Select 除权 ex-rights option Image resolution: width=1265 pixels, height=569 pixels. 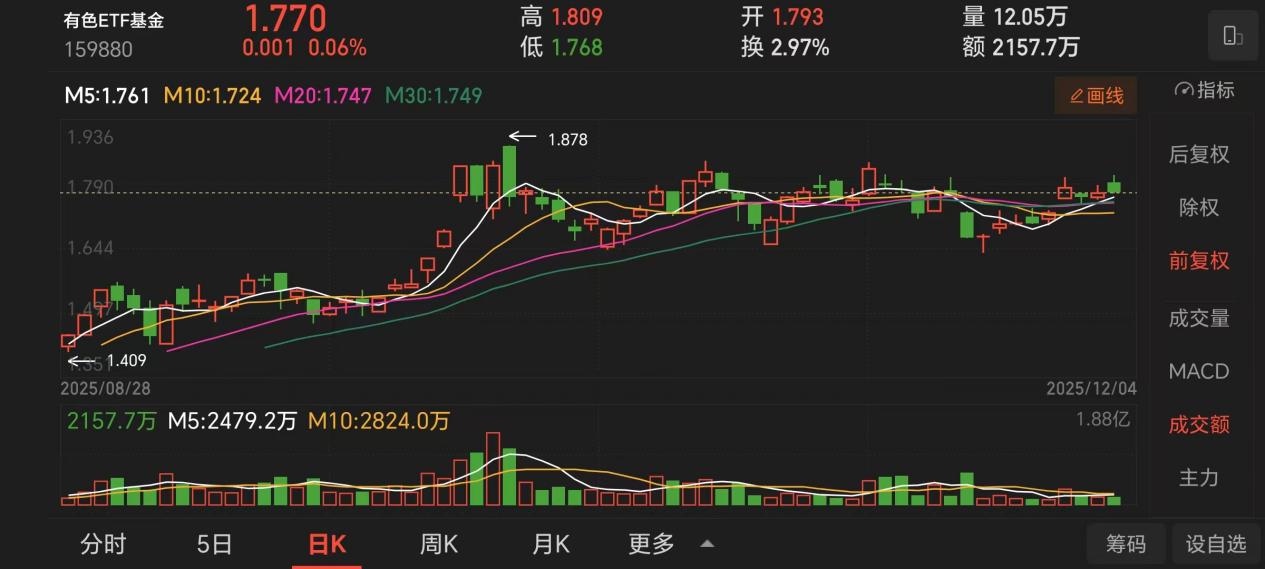pyautogui.click(x=1199, y=208)
